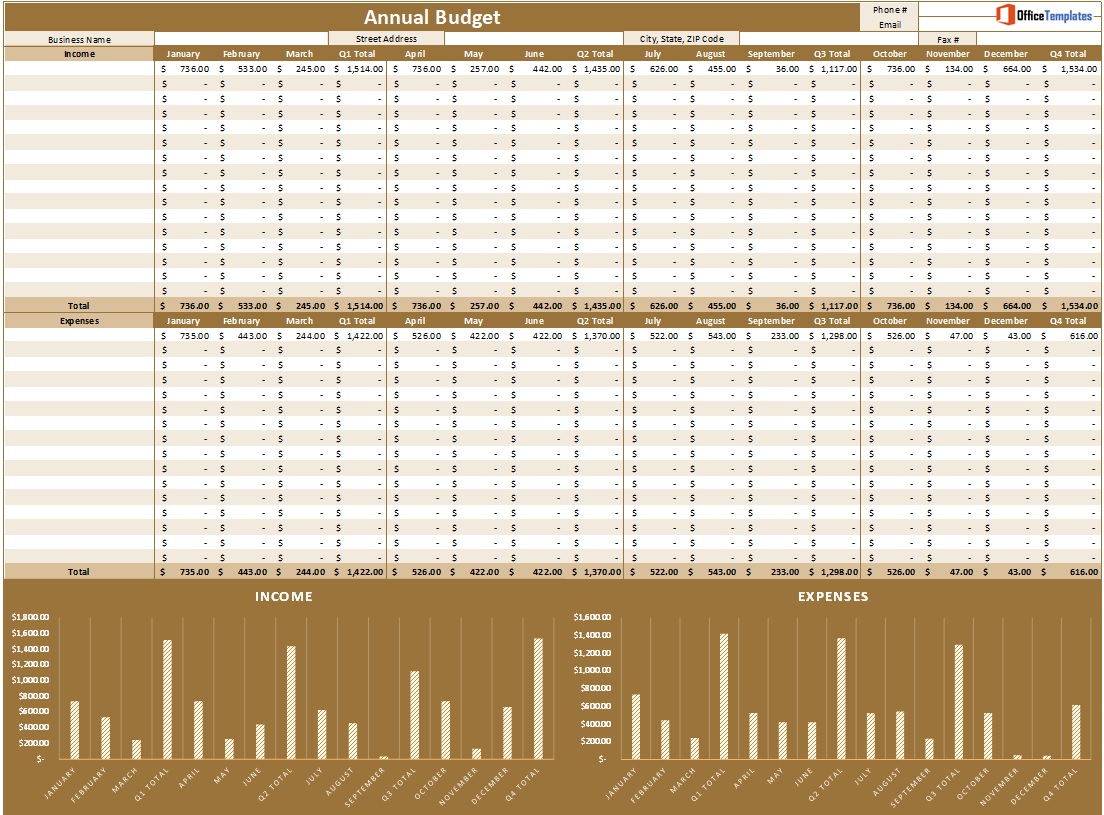Click the JANUARY bar in Income chart
The height and width of the screenshot is (815, 1104).
pos(75,730)
